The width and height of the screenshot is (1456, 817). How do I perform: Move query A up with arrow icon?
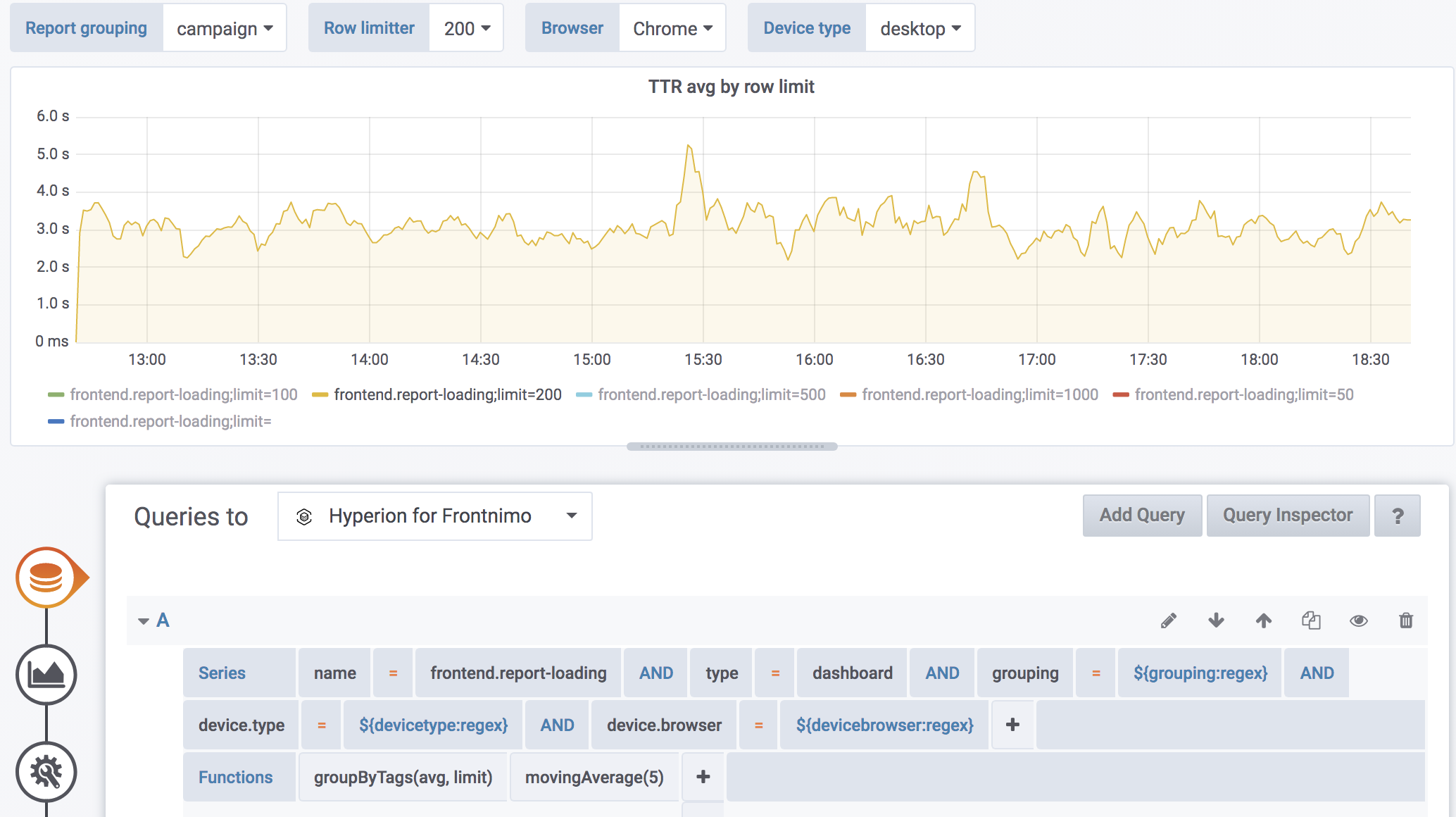(1264, 620)
